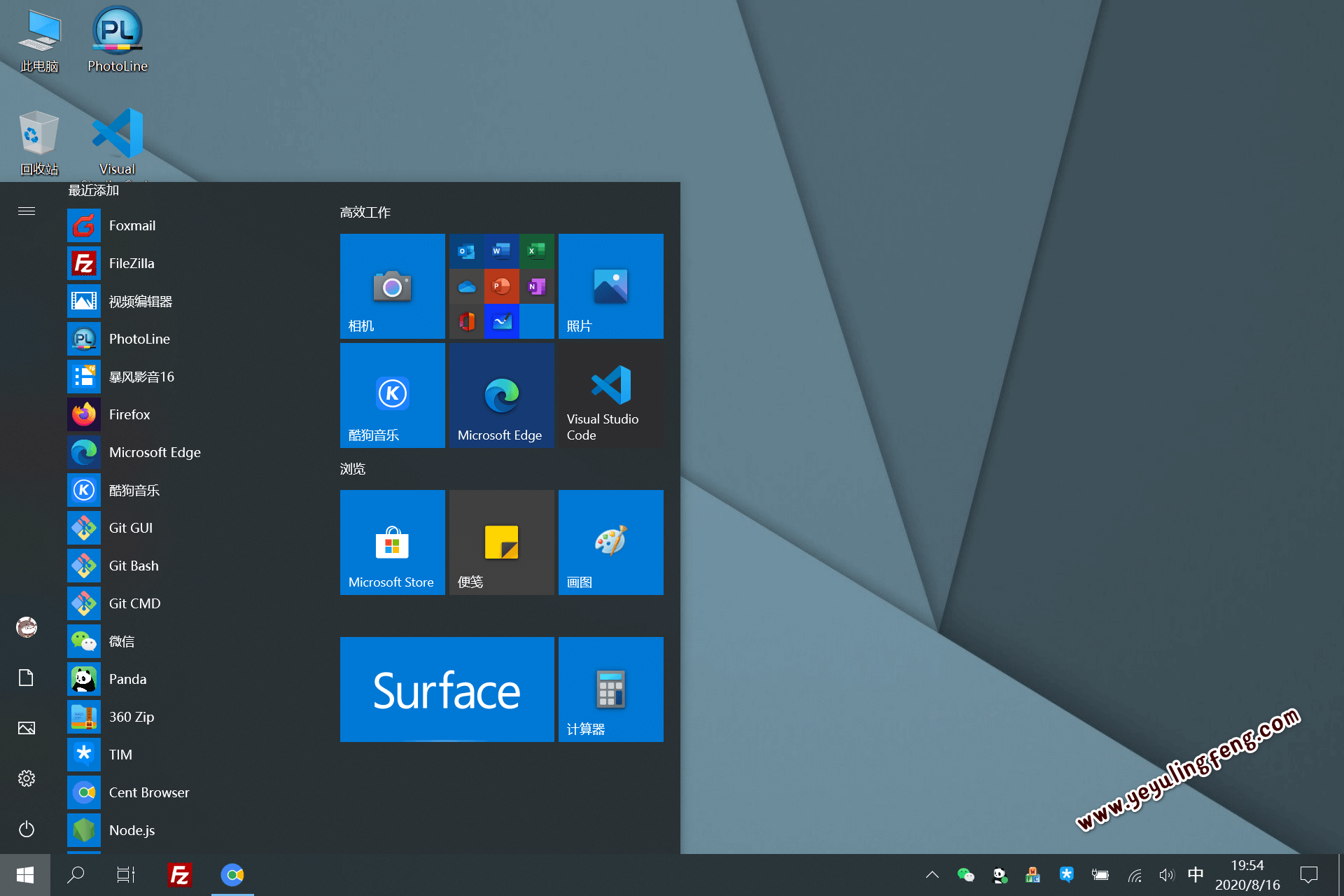Image resolution: width=1344 pixels, height=896 pixels.
Task: Select Cent Browser in app list
Action: pyautogui.click(x=148, y=792)
